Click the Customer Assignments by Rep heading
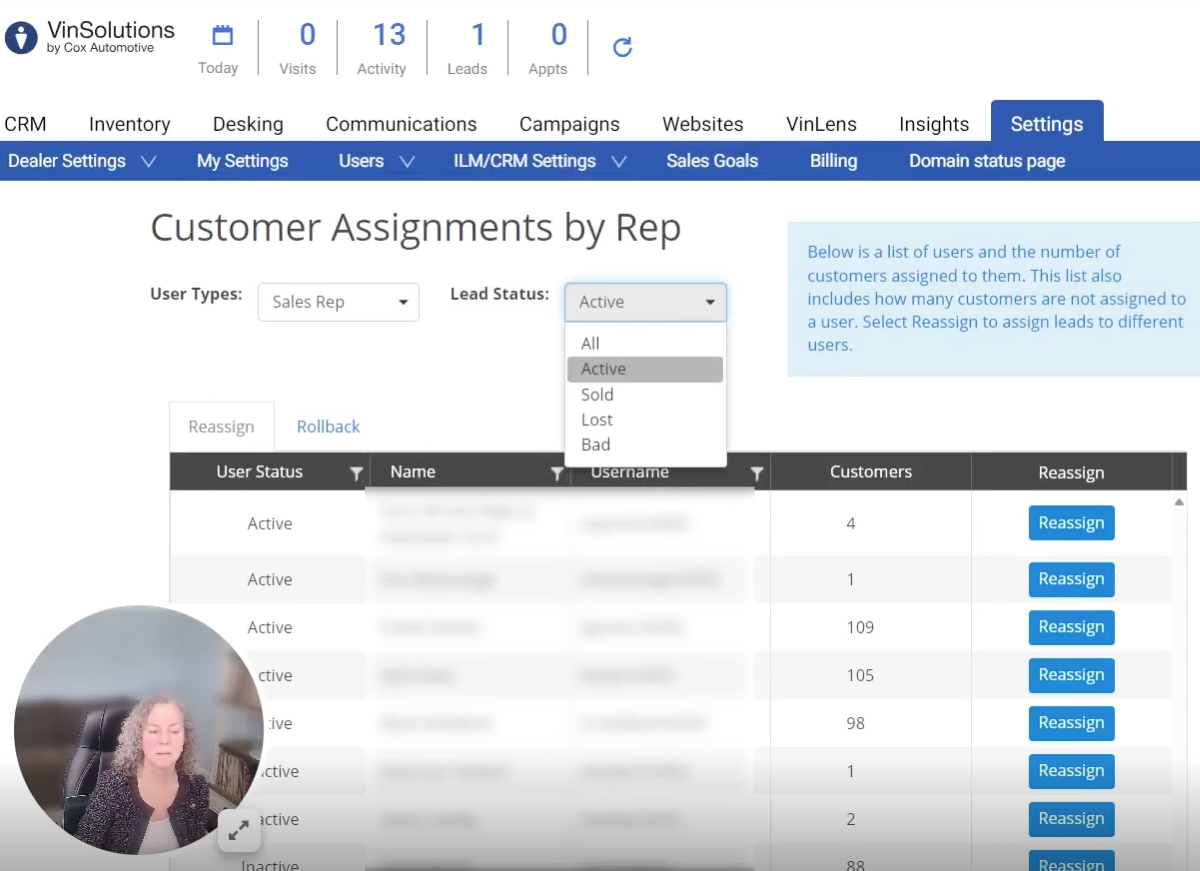 click(x=416, y=229)
